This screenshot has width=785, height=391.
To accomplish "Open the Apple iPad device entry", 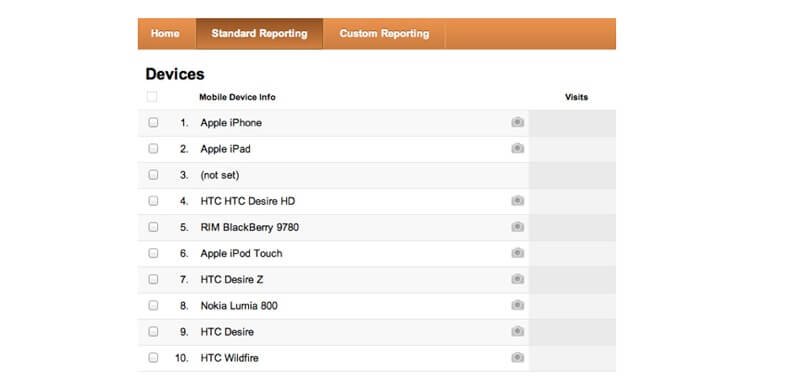I will coord(225,149).
